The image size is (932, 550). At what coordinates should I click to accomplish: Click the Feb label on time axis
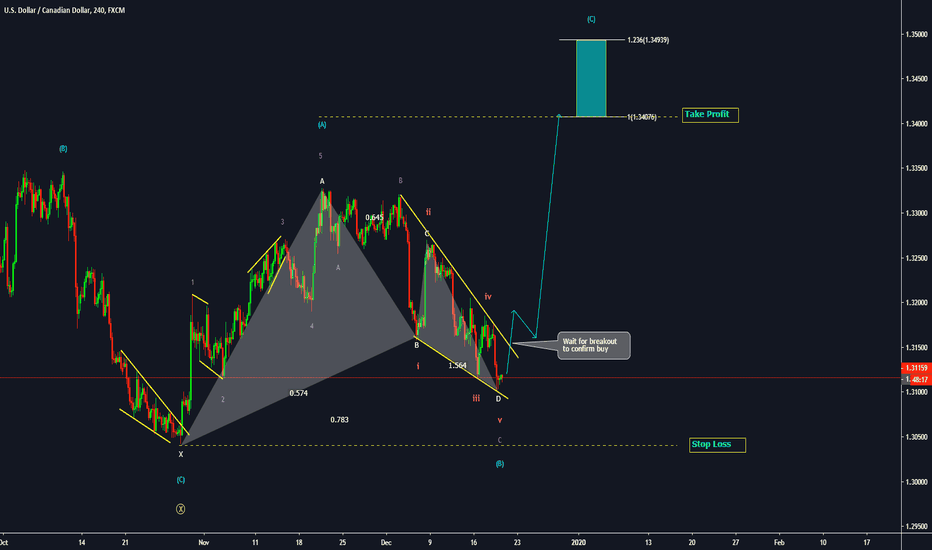pos(779,540)
